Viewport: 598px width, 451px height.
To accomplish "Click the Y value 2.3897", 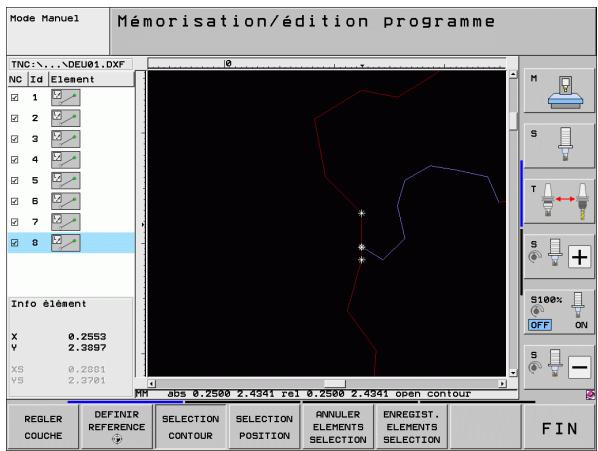I will [87, 348].
